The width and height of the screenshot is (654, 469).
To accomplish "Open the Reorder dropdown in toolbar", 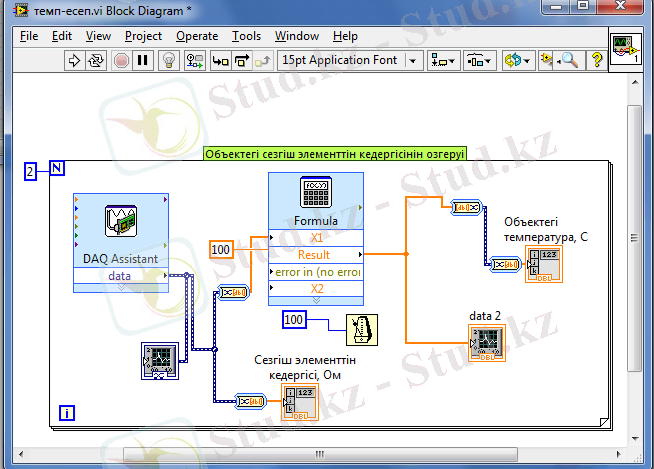I will coord(517,60).
